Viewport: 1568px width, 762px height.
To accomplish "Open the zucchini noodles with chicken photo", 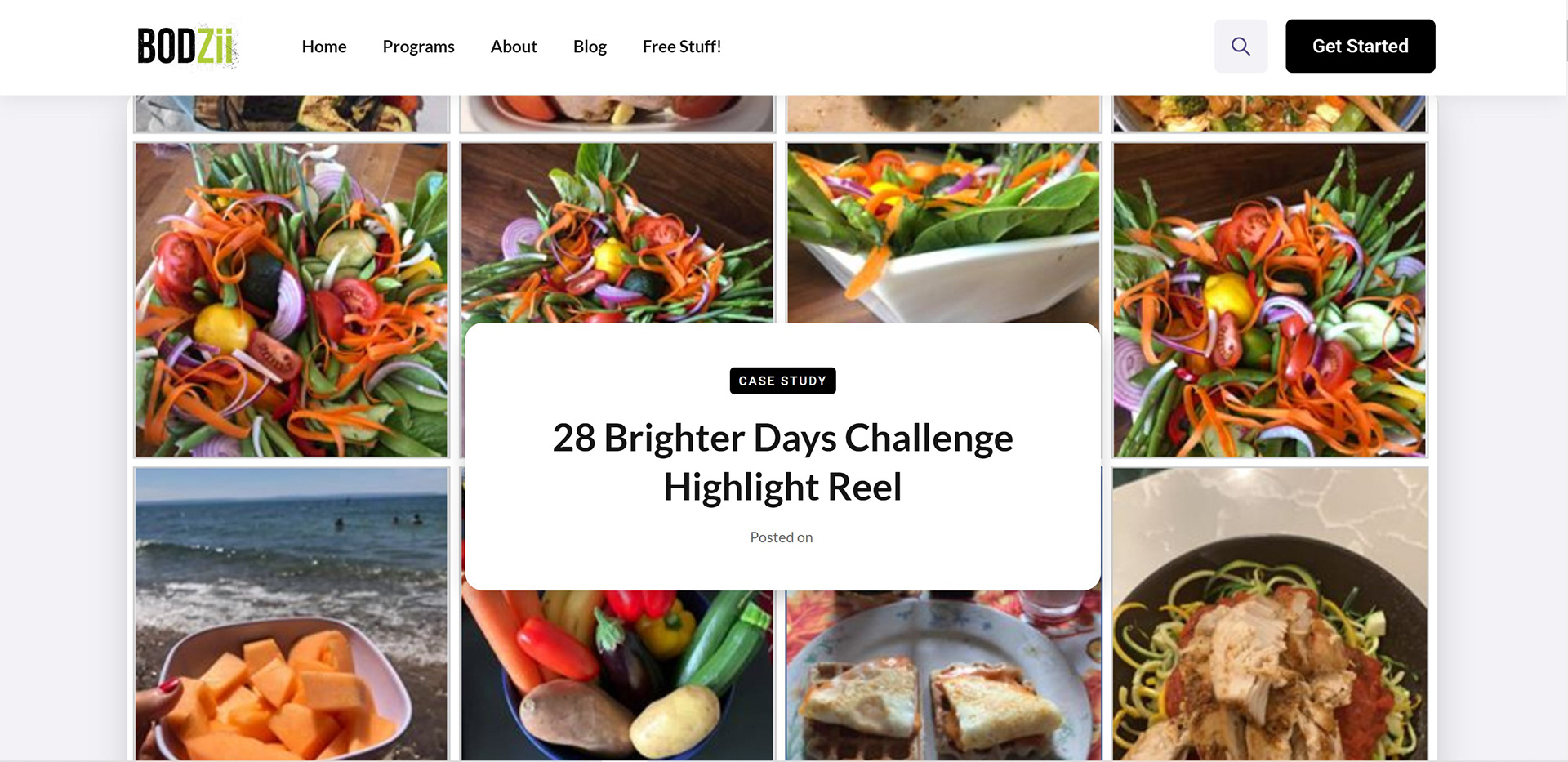I will click(x=1270, y=613).
